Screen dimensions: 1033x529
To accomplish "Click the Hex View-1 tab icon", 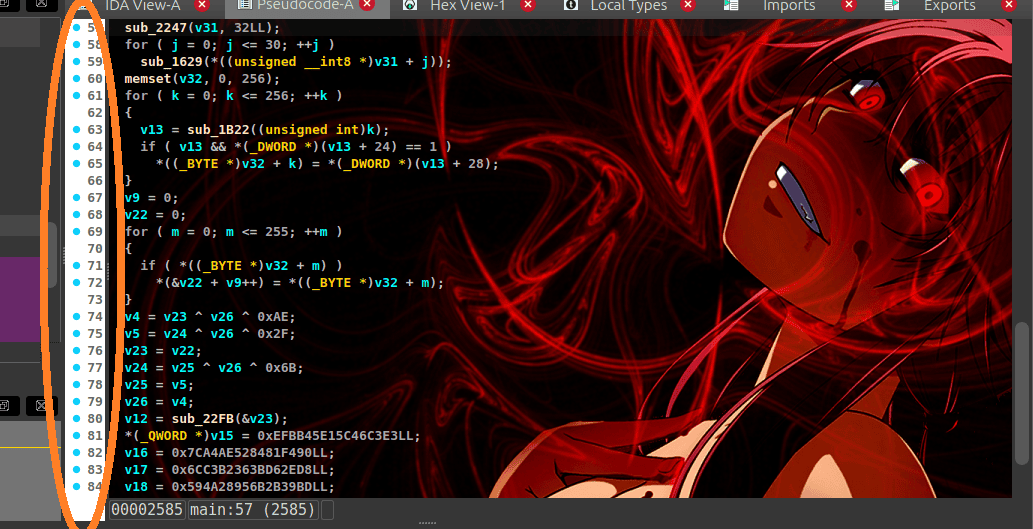I will point(410,5).
